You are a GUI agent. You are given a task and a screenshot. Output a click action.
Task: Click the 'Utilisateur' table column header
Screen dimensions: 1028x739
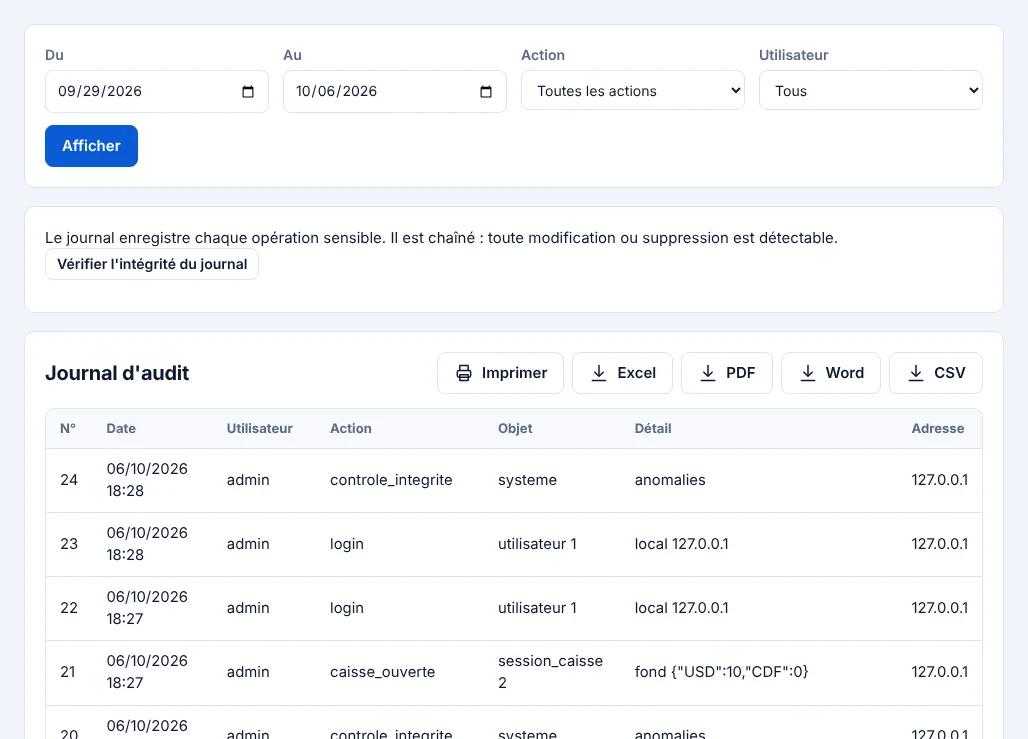pyautogui.click(x=260, y=429)
